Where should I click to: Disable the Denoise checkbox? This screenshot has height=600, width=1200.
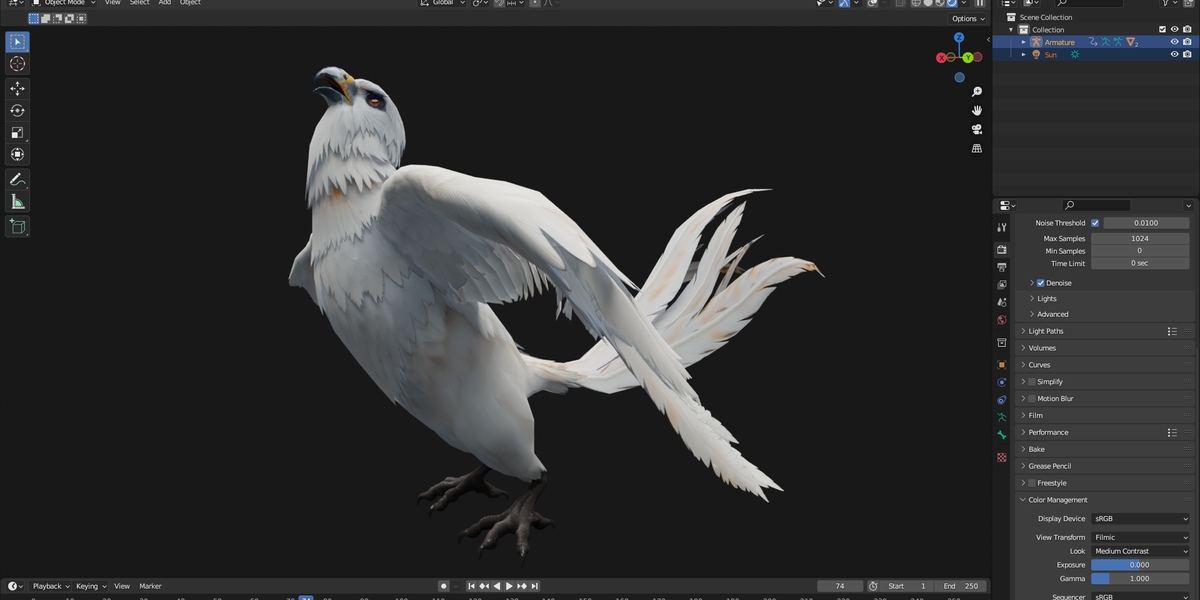pyautogui.click(x=1041, y=283)
